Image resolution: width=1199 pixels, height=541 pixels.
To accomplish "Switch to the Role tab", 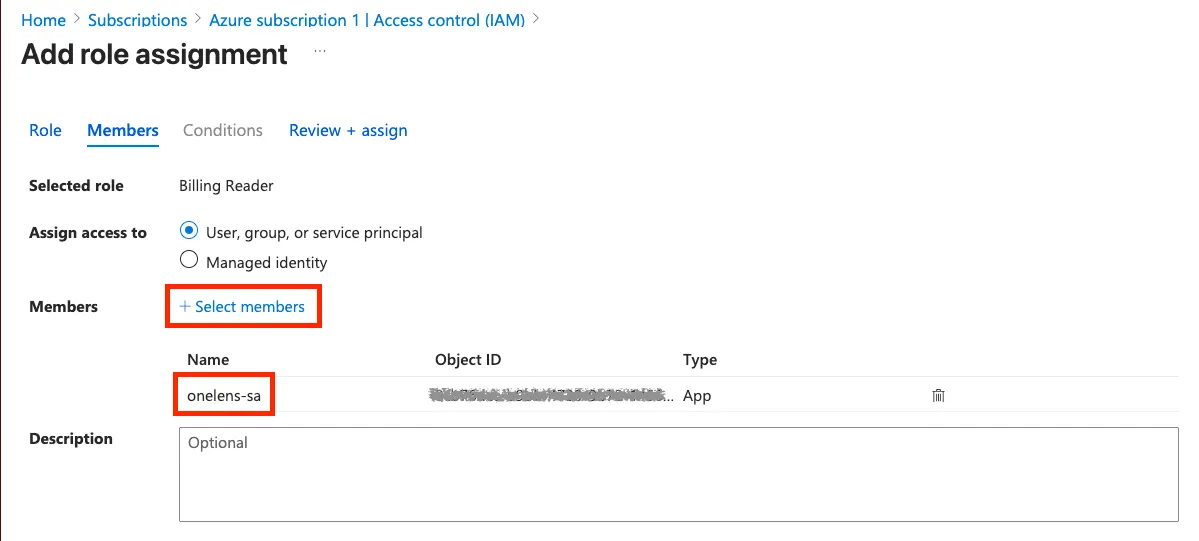I will pos(45,130).
